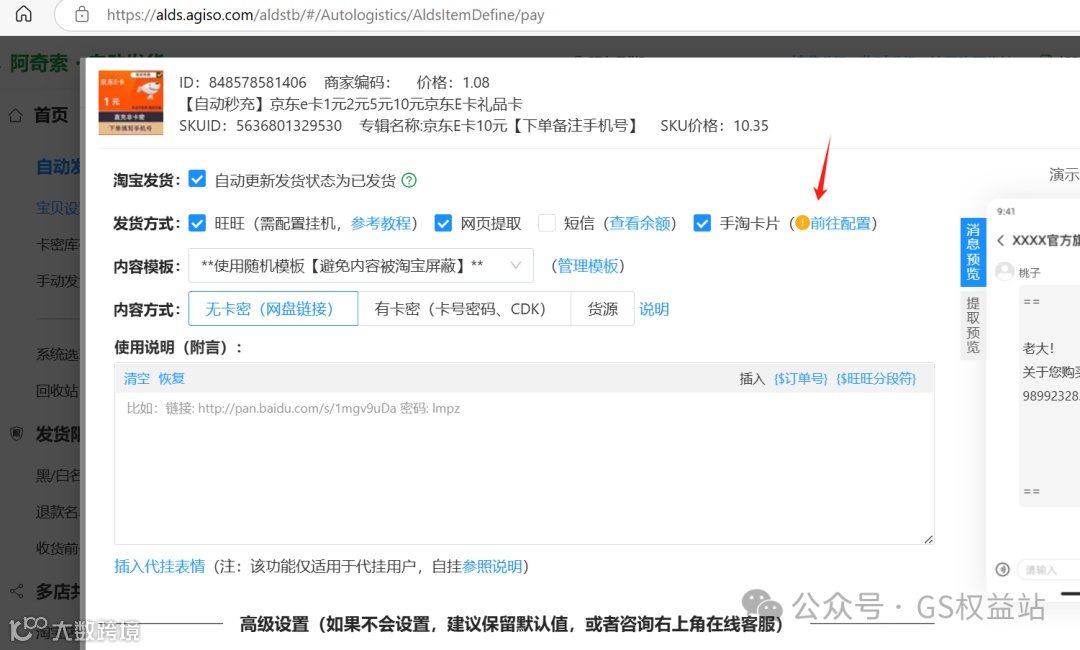View site security lock icon
Image resolution: width=1080 pixels, height=650 pixels.
pyautogui.click(x=82, y=14)
